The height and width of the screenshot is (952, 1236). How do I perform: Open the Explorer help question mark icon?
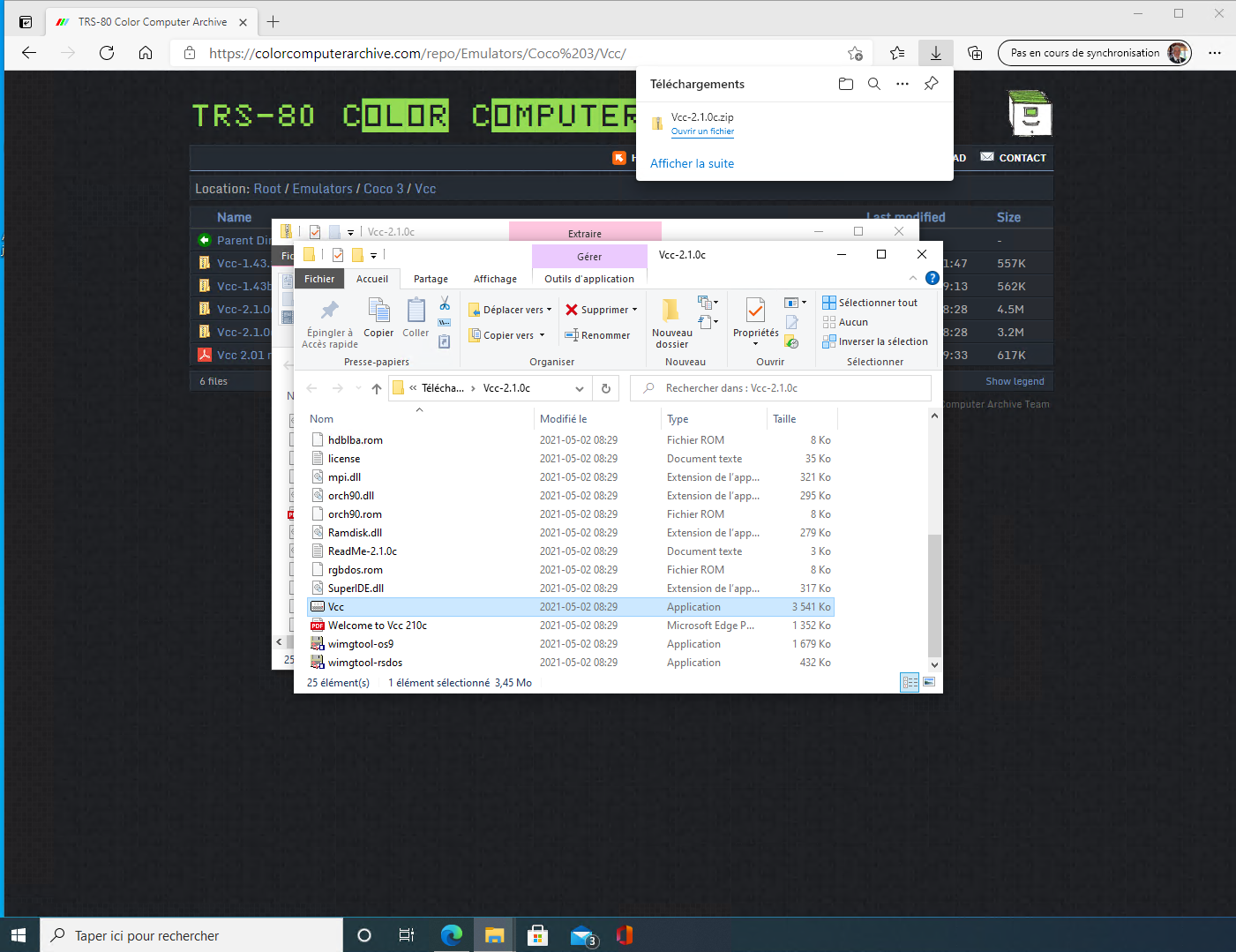click(x=933, y=278)
